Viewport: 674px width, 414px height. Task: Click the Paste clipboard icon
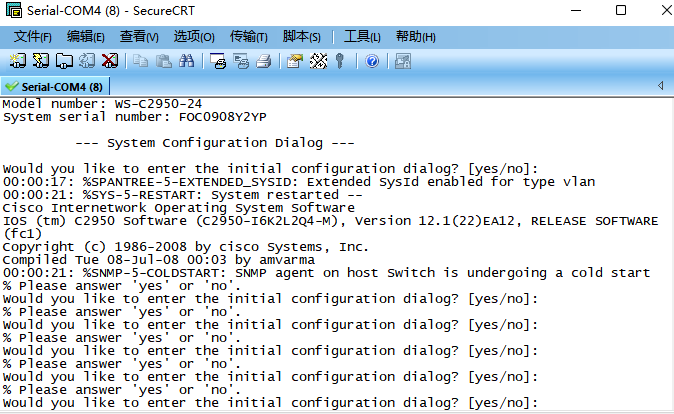[x=163, y=61]
